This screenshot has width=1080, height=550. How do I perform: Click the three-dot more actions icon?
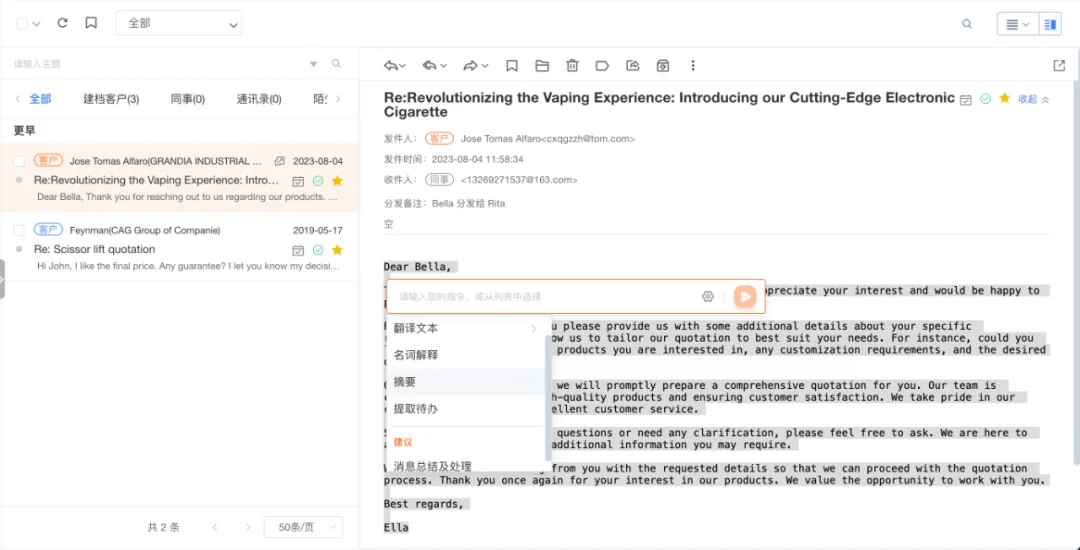coord(693,66)
